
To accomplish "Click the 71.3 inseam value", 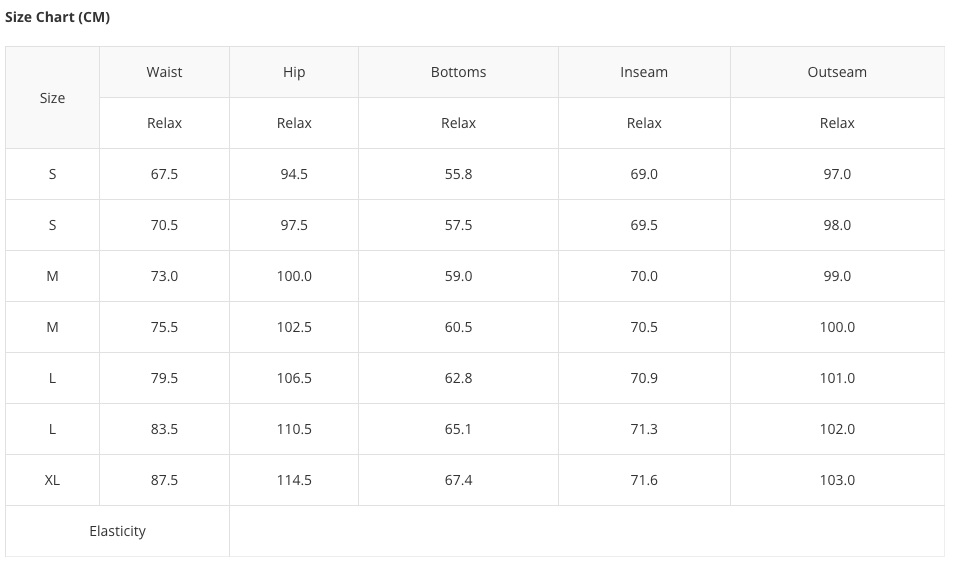I will tap(644, 429).
